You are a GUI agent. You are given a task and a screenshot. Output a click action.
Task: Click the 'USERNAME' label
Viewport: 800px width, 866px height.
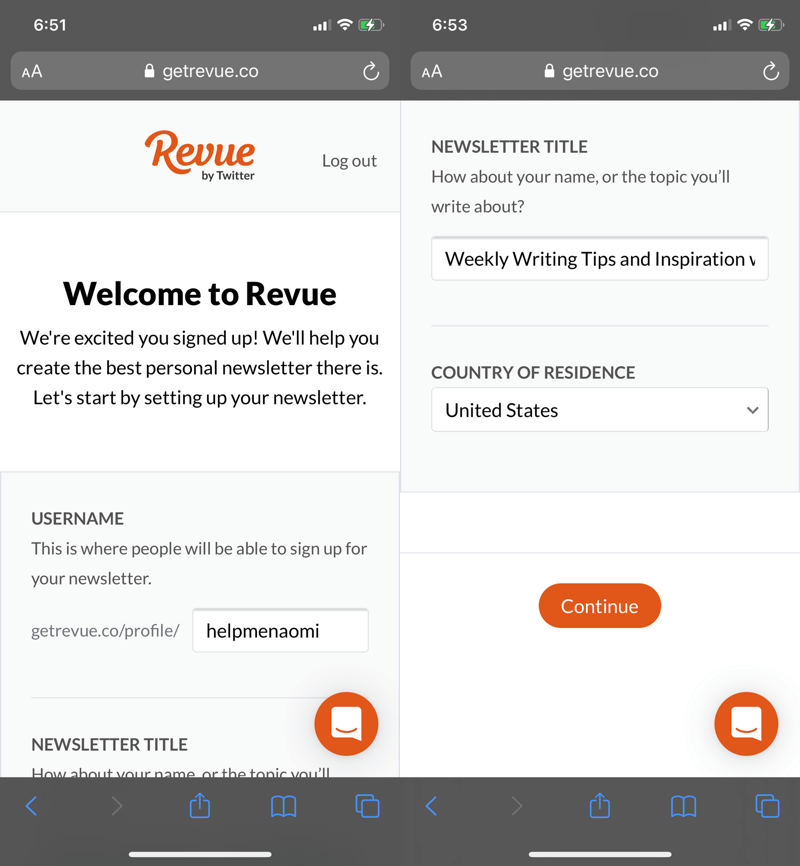click(x=77, y=519)
